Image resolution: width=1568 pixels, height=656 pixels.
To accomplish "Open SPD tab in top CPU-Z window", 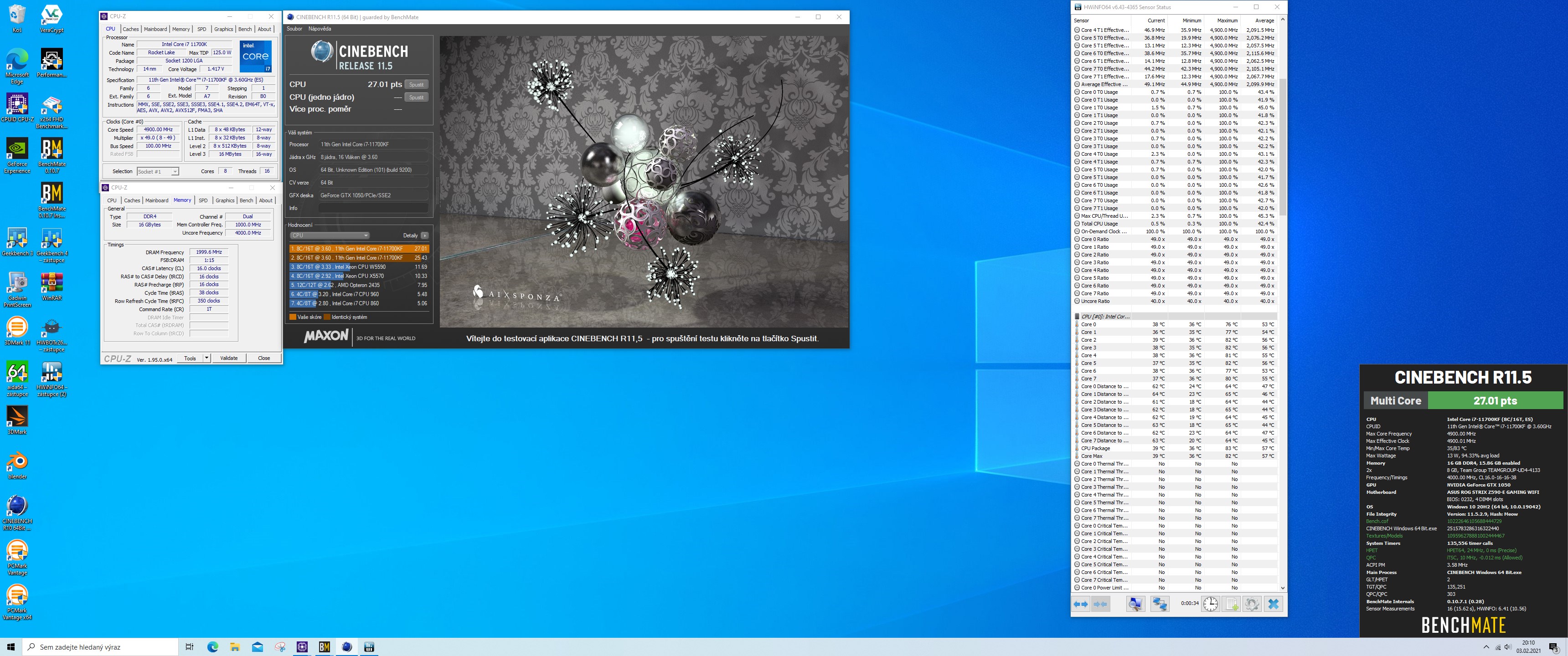I will click(201, 29).
